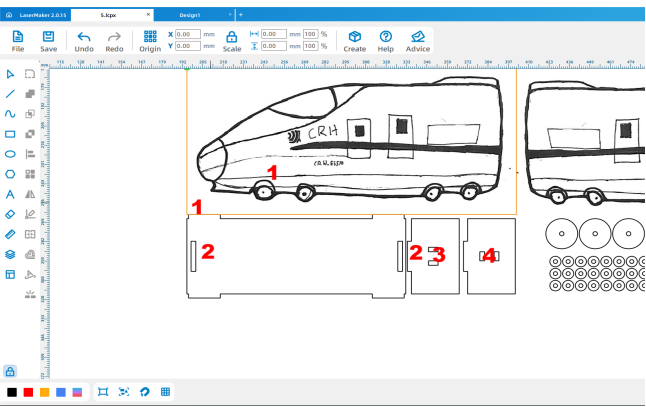Click the Advice button
This screenshot has width=646, height=407.
pyautogui.click(x=418, y=41)
